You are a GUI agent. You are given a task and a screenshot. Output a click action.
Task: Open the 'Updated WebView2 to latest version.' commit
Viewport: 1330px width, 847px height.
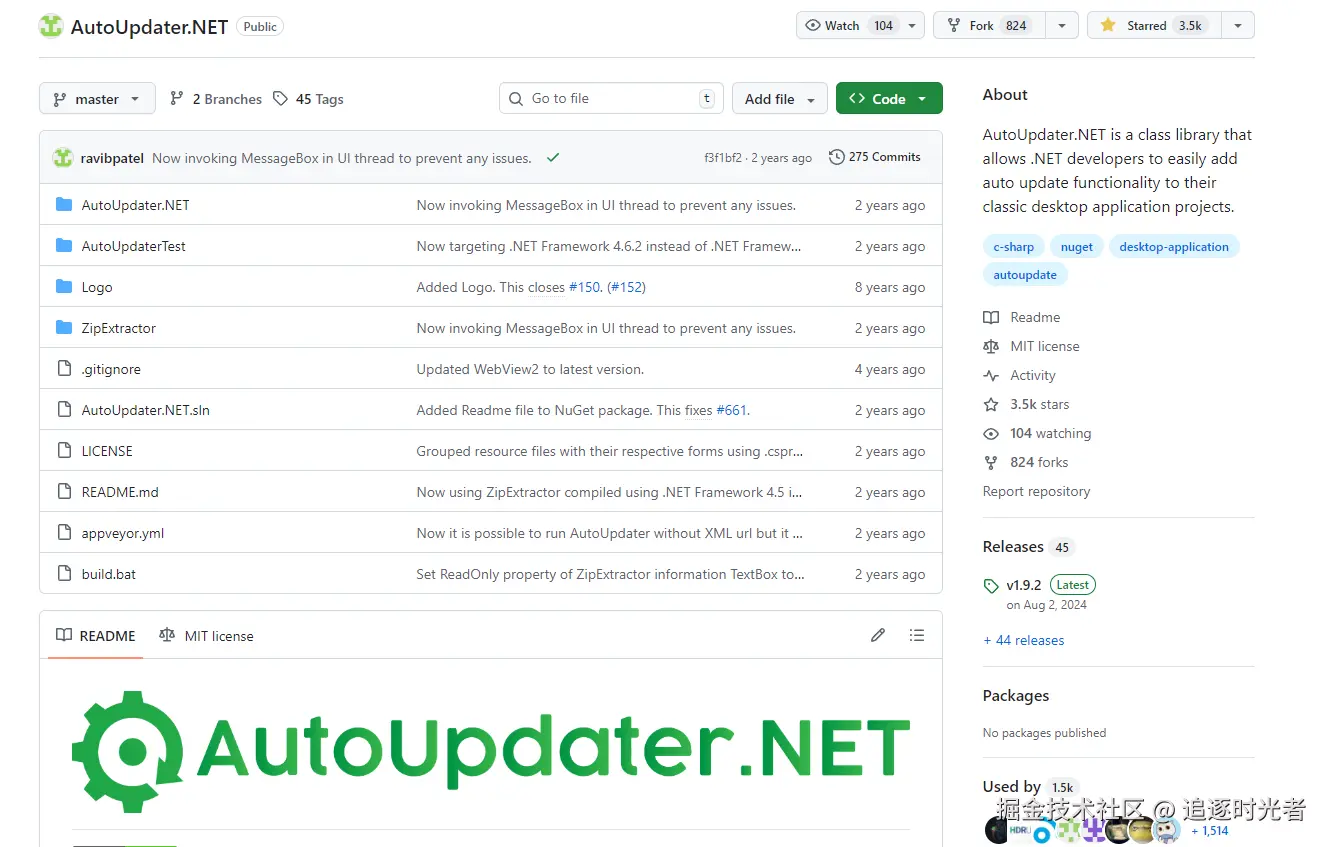pos(530,369)
